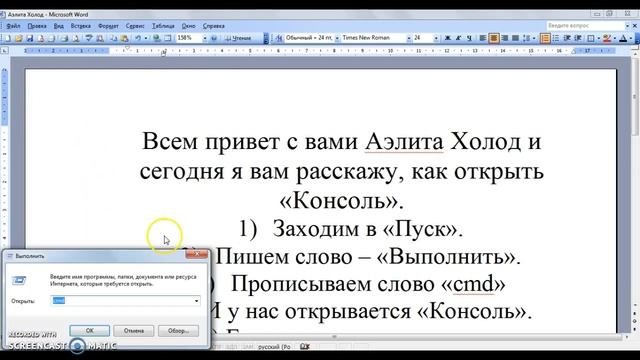Viewport: 640px width, 360px height.
Task: Toggle the numbered list button
Action: click(545, 38)
